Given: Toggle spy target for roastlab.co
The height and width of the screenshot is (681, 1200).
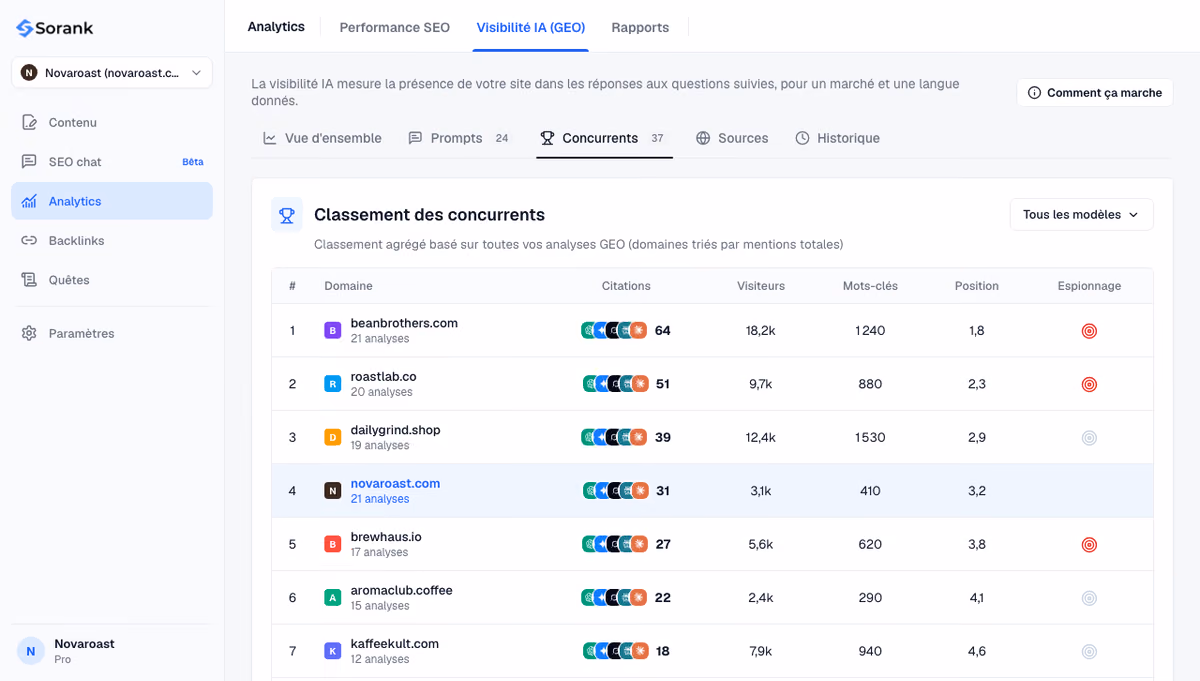Looking at the screenshot, I should (x=1089, y=384).
